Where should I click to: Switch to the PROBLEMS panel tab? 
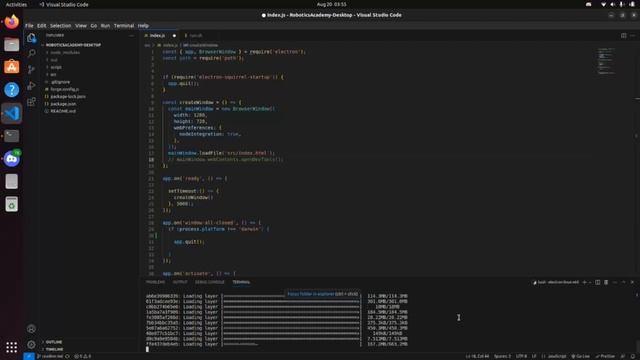click(x=156, y=282)
